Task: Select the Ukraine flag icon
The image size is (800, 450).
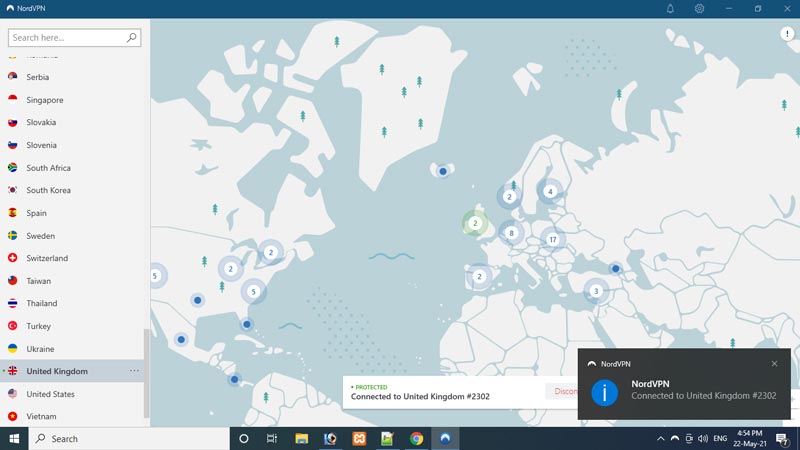Action: pos(13,348)
